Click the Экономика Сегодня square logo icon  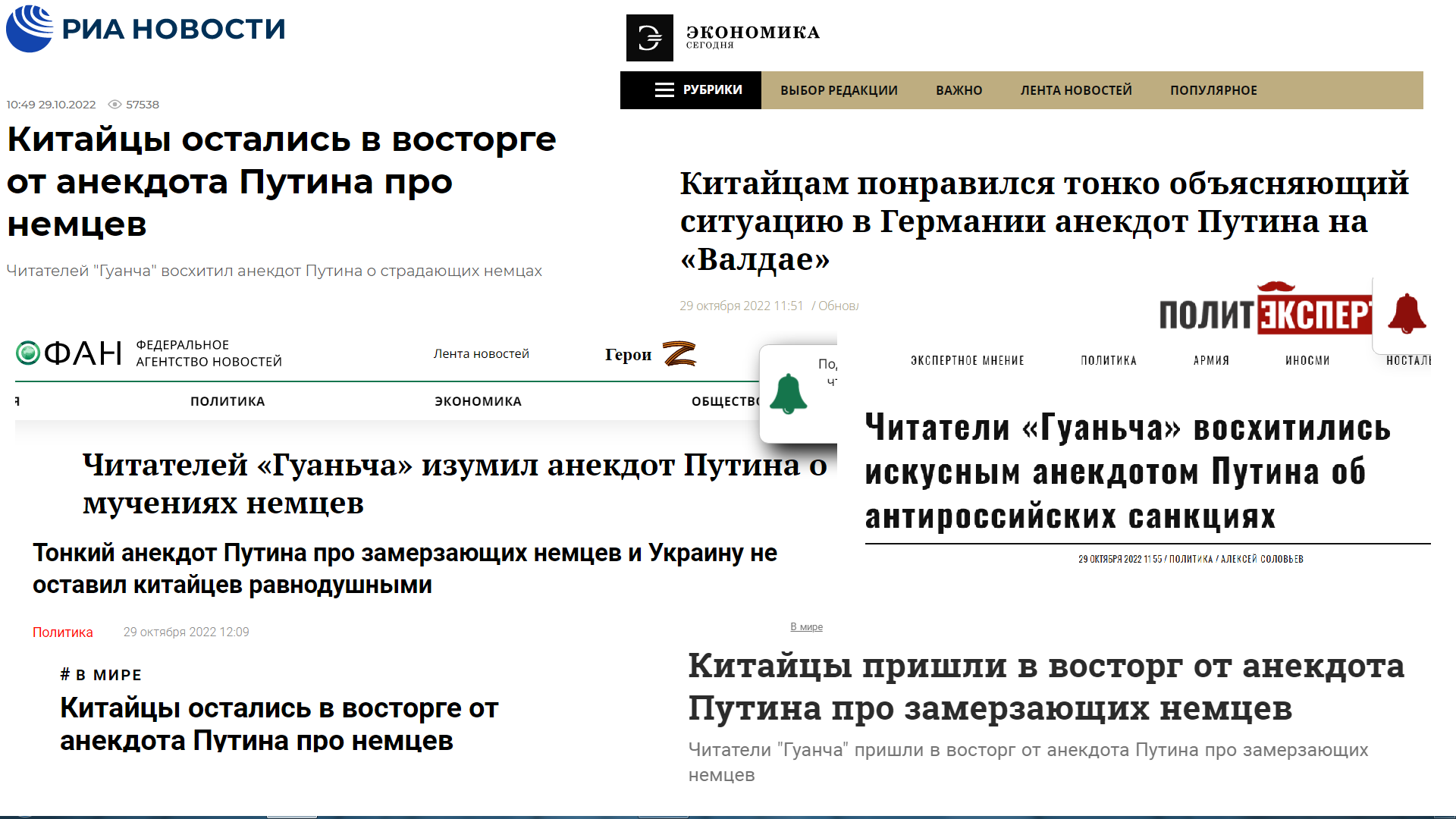coord(649,37)
